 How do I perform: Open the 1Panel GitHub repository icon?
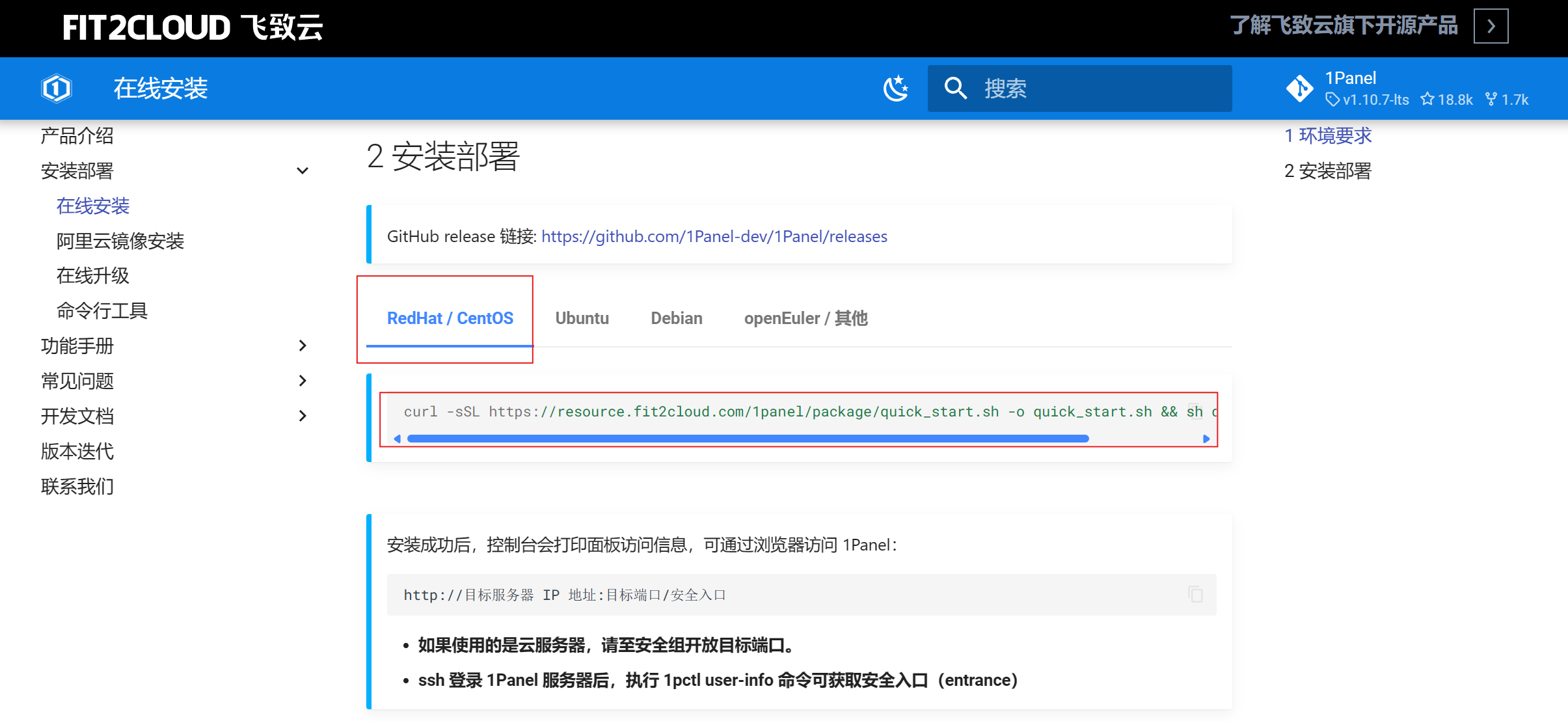[x=1299, y=88]
